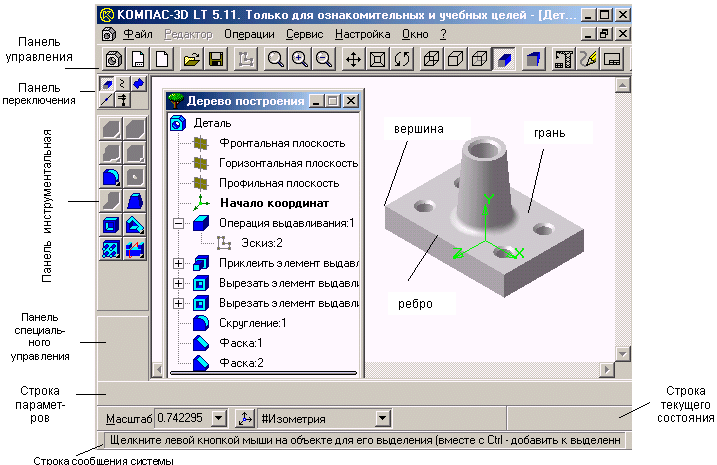Open the Окно menu
717x465 pixels.
tap(415, 34)
